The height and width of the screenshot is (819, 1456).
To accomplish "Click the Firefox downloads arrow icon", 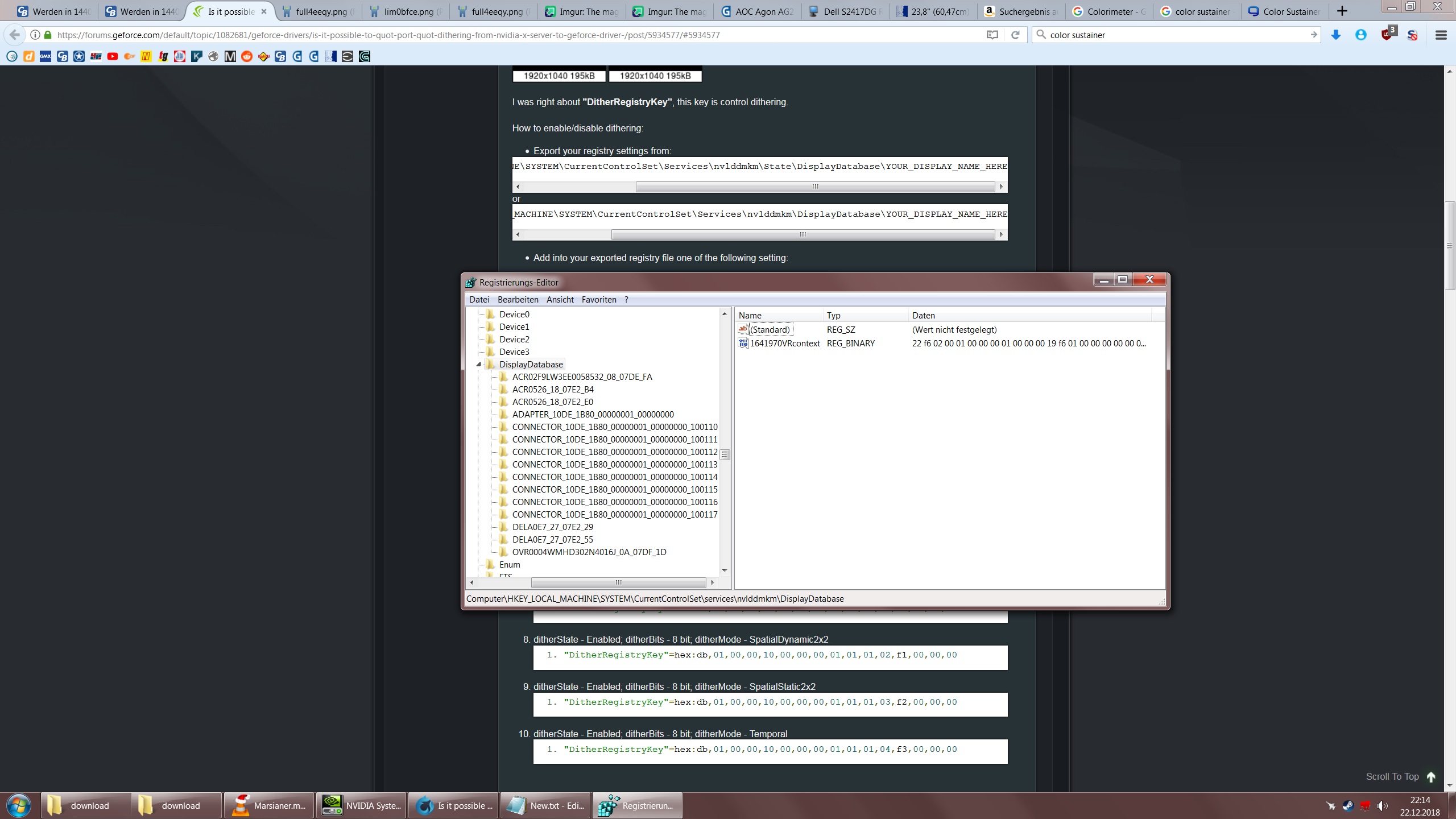I will point(1336,35).
